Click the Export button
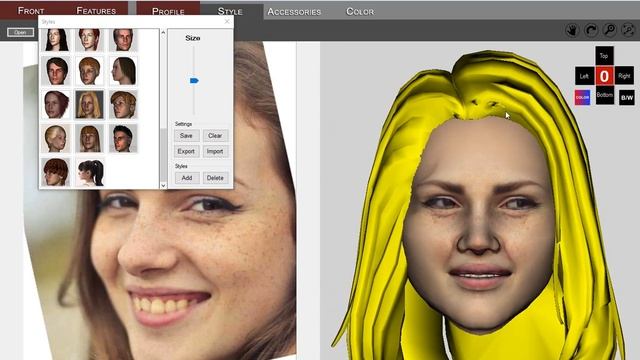 [186, 151]
